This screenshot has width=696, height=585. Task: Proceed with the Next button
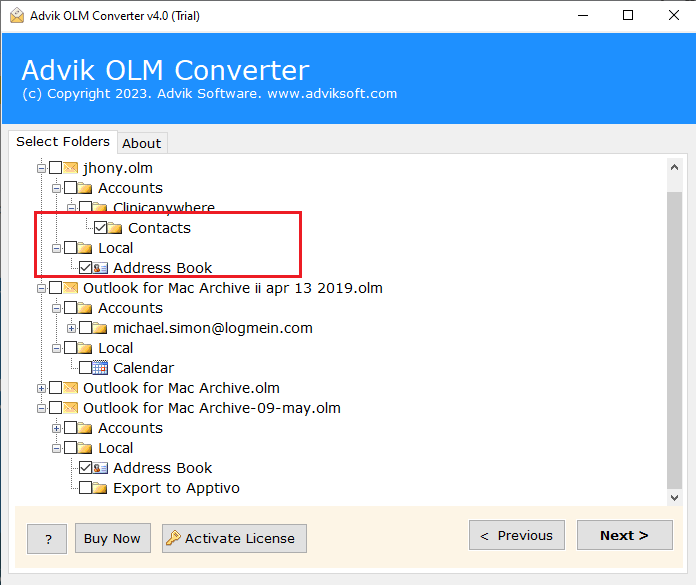pyautogui.click(x=625, y=535)
